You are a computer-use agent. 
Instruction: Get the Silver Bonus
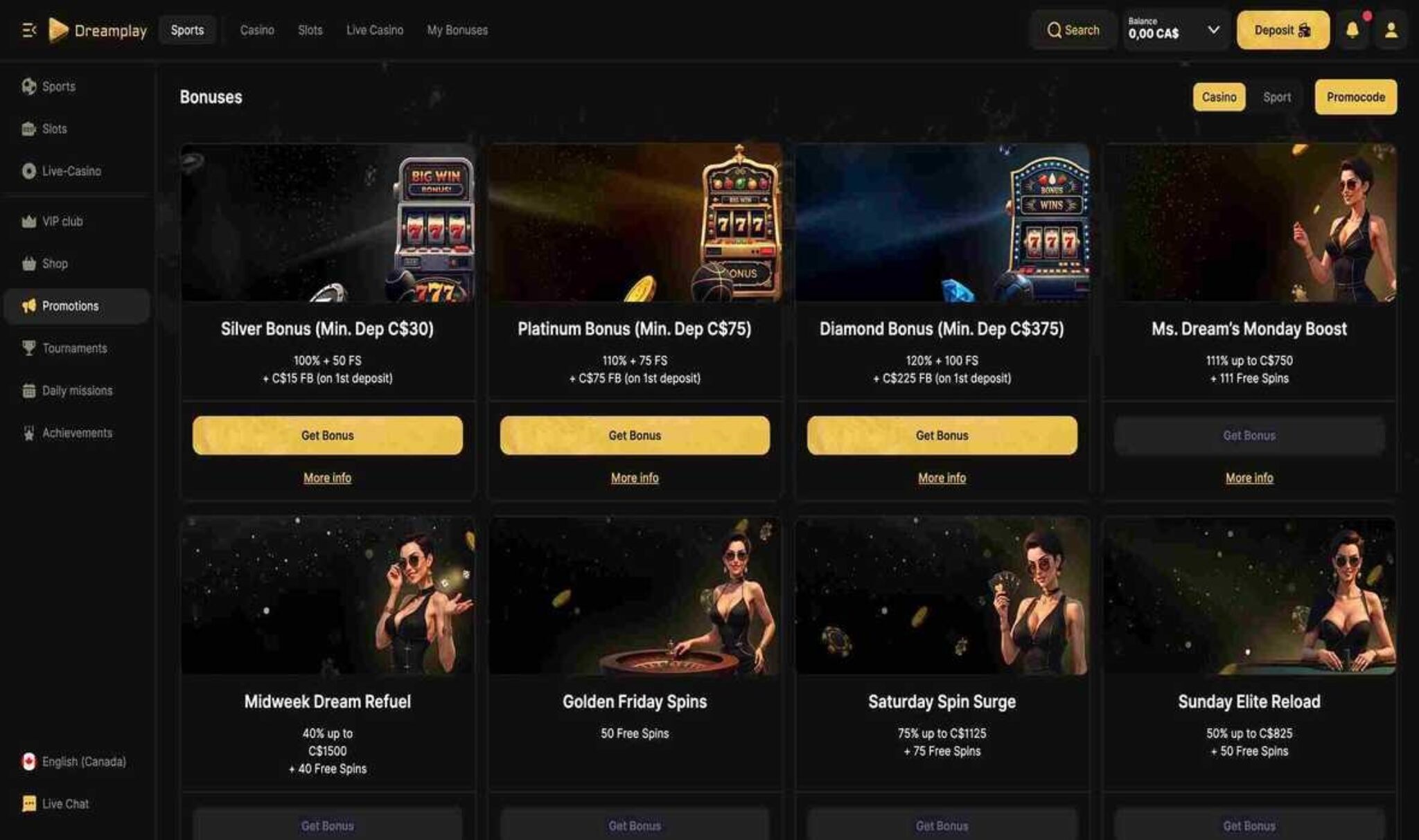[x=327, y=436]
